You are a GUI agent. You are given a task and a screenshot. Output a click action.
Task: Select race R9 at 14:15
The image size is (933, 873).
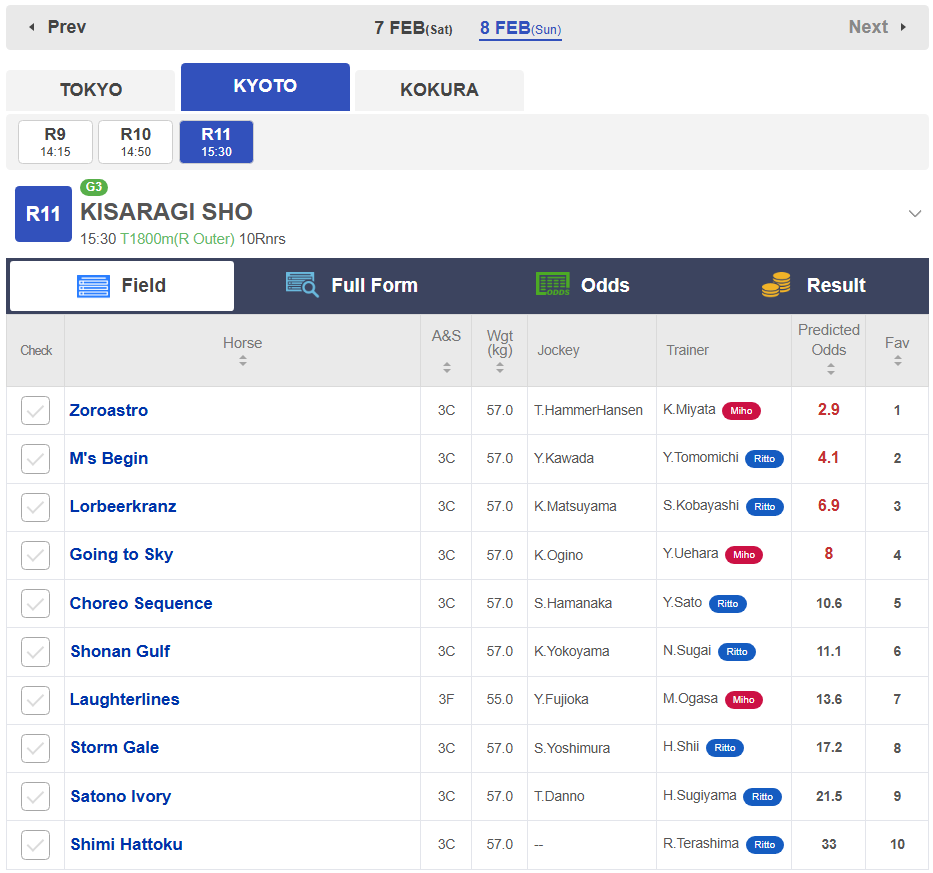pyautogui.click(x=55, y=142)
